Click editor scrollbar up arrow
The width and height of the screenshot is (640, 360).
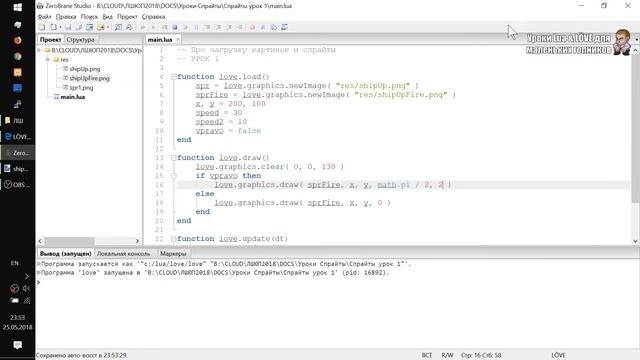(x=635, y=51)
